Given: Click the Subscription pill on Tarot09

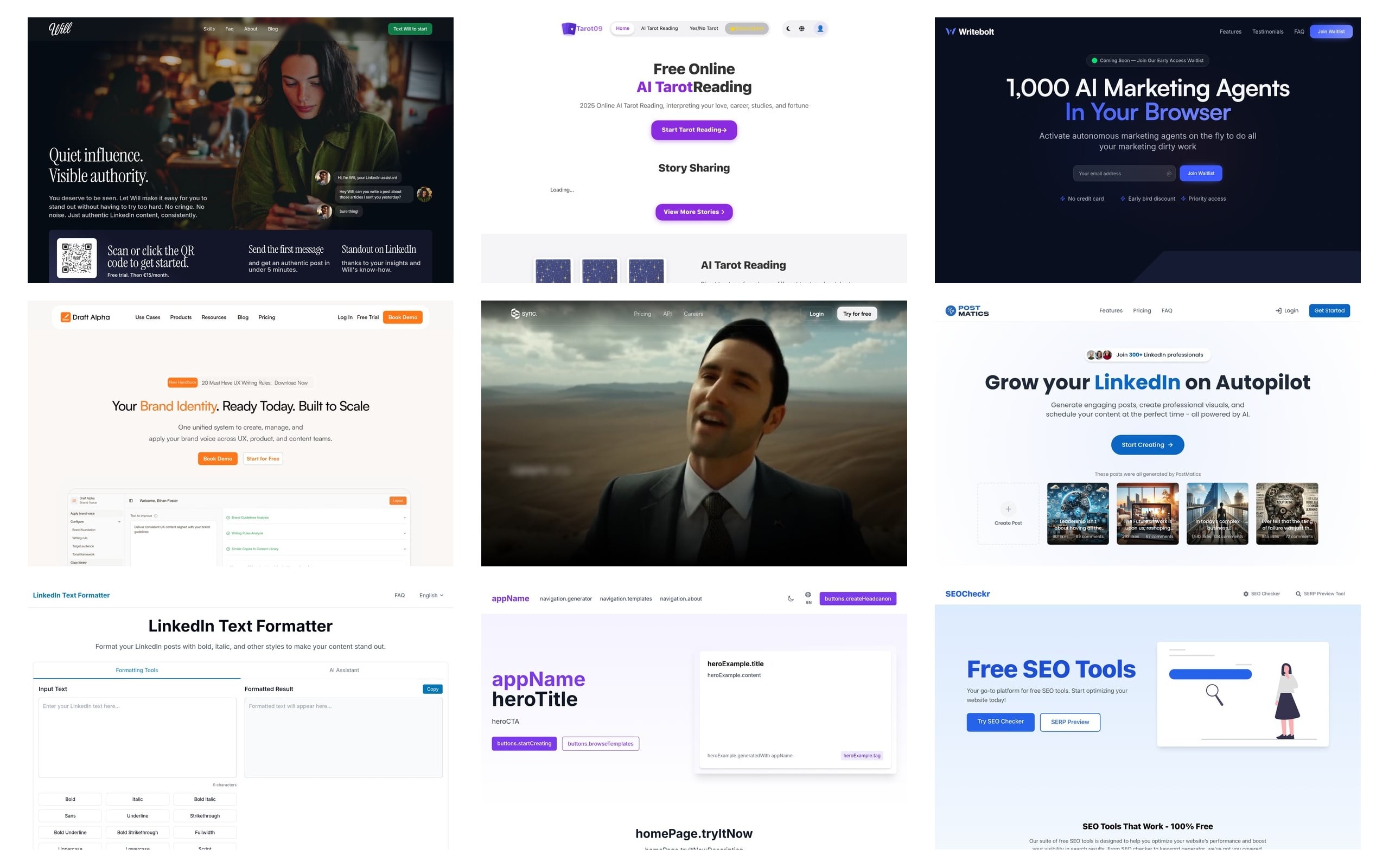Looking at the screenshot, I should click(746, 28).
